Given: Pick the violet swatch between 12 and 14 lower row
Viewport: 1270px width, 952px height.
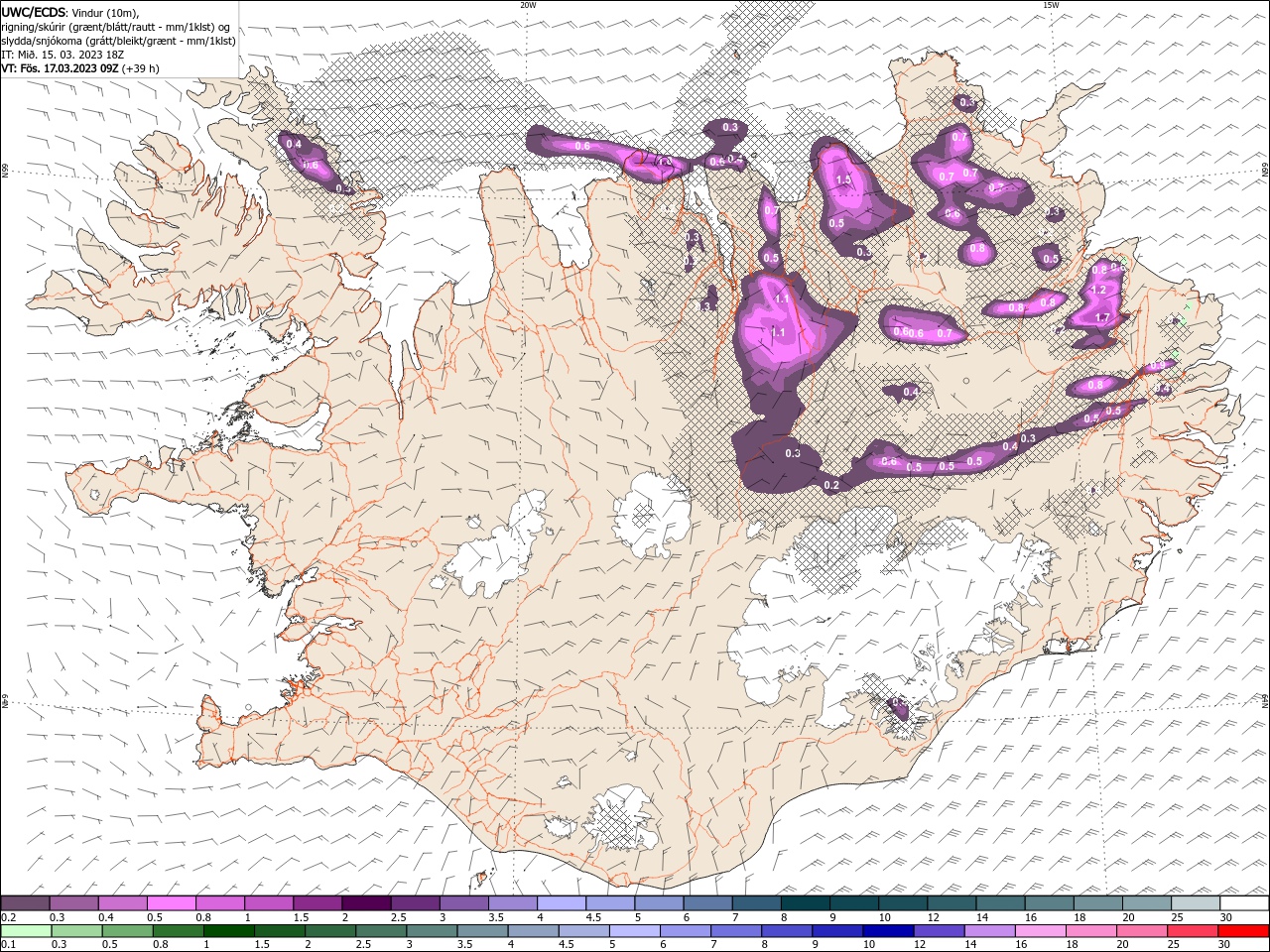Looking at the screenshot, I should [940, 930].
